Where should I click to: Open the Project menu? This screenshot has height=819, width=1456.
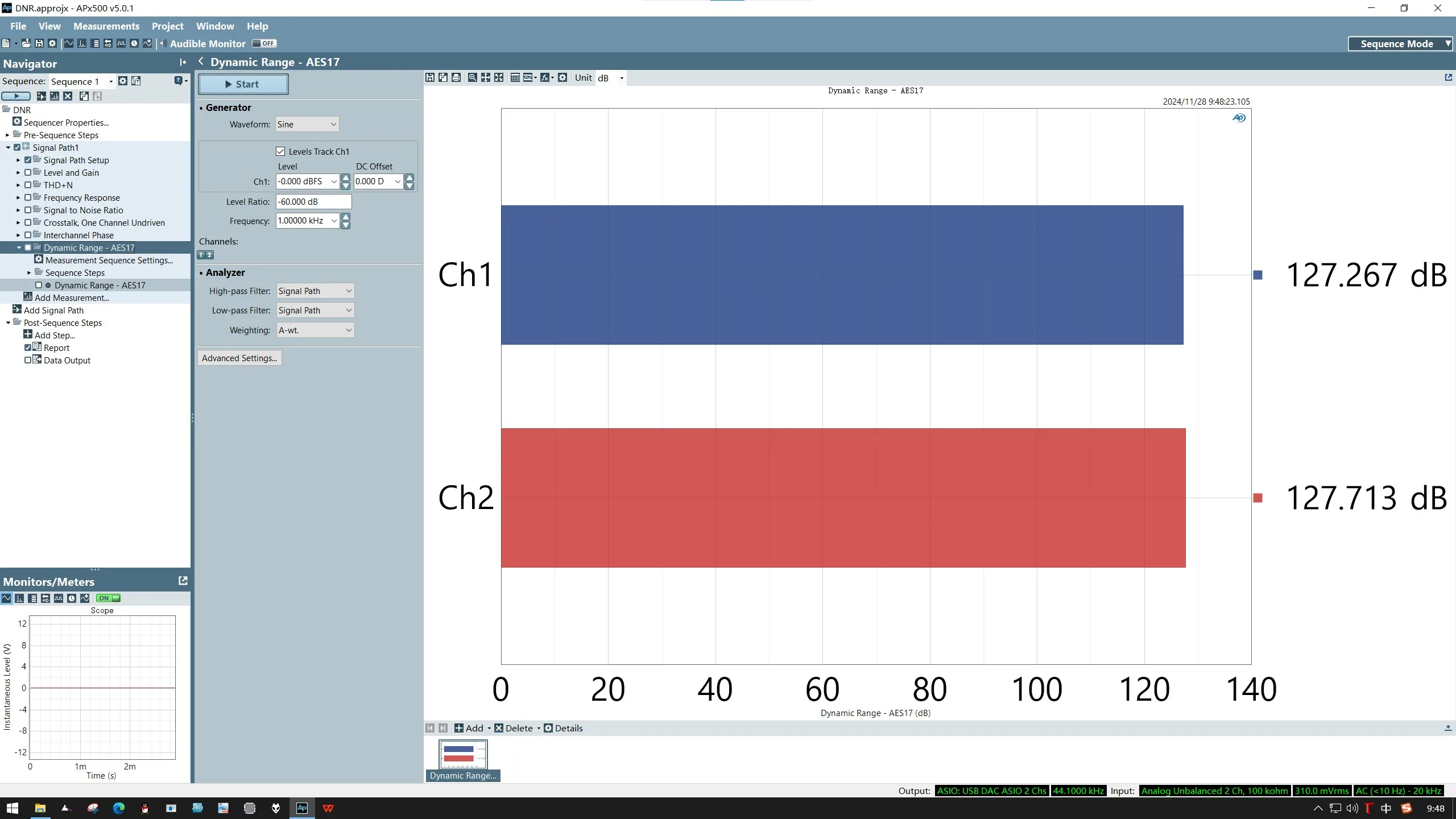click(167, 26)
